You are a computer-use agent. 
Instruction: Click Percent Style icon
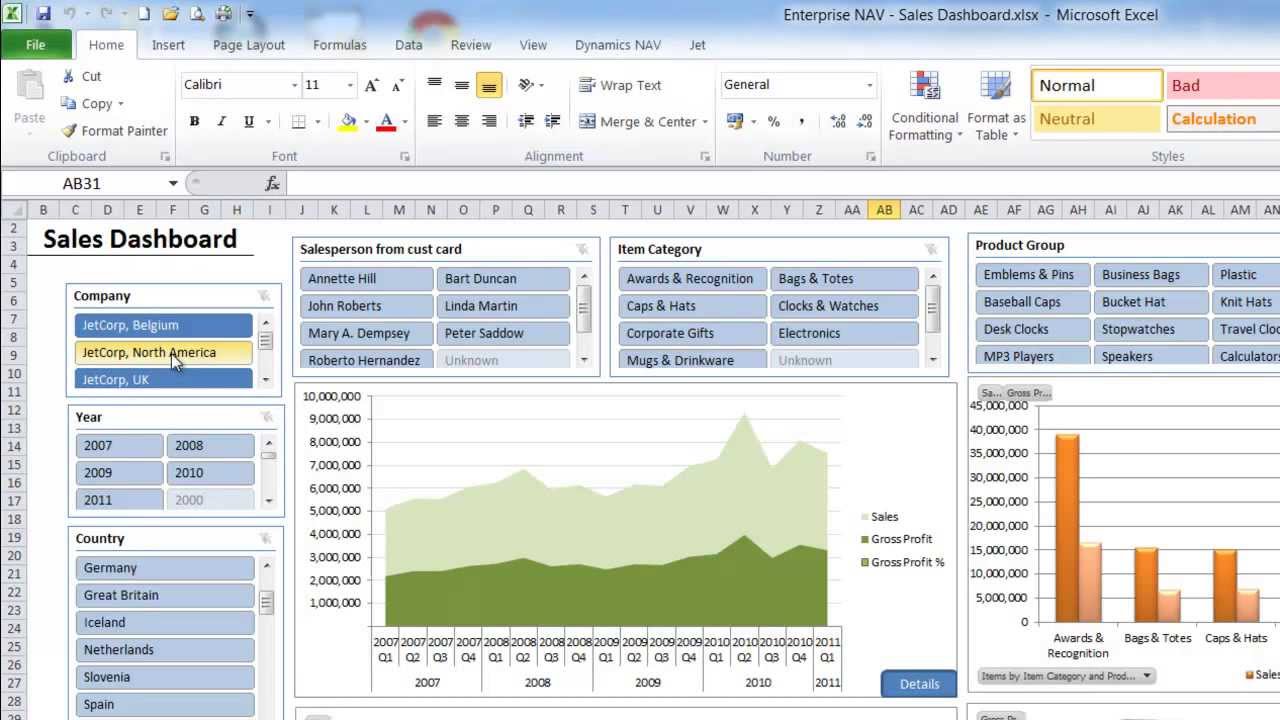pos(773,122)
